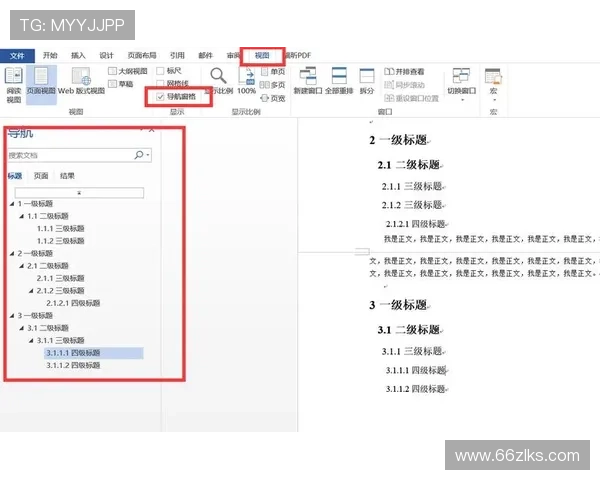Open the 邮件 (Mailings) ribbon tab
This screenshot has width=600, height=480.
point(205,56)
